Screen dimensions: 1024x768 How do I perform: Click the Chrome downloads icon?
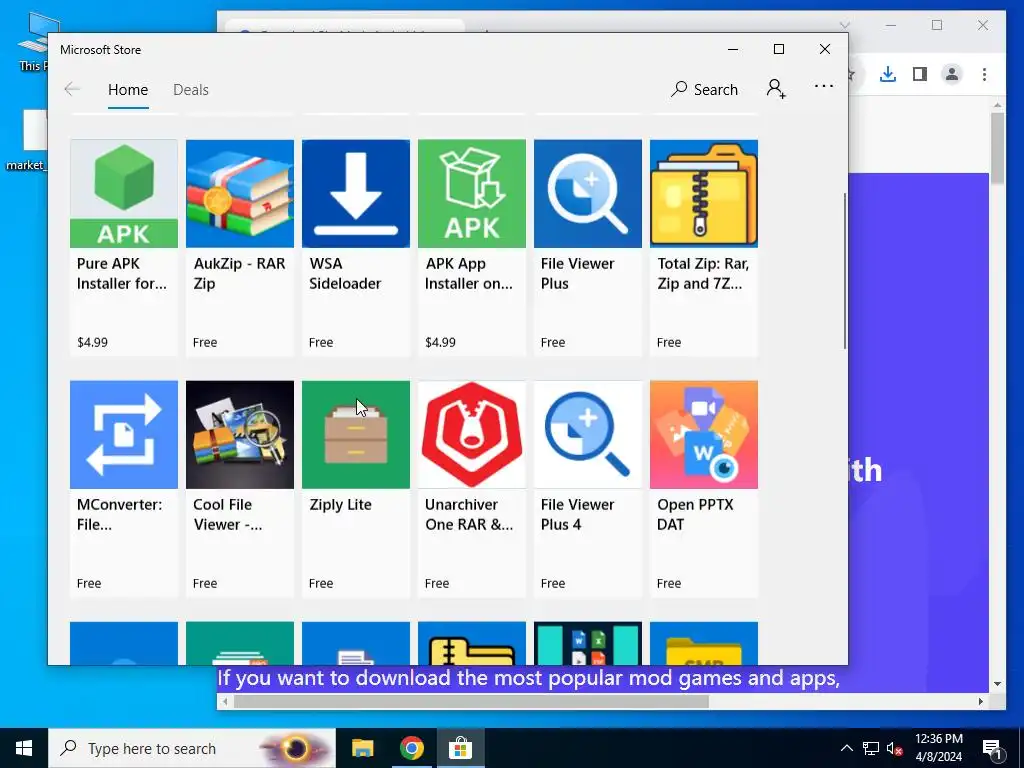[x=888, y=74]
